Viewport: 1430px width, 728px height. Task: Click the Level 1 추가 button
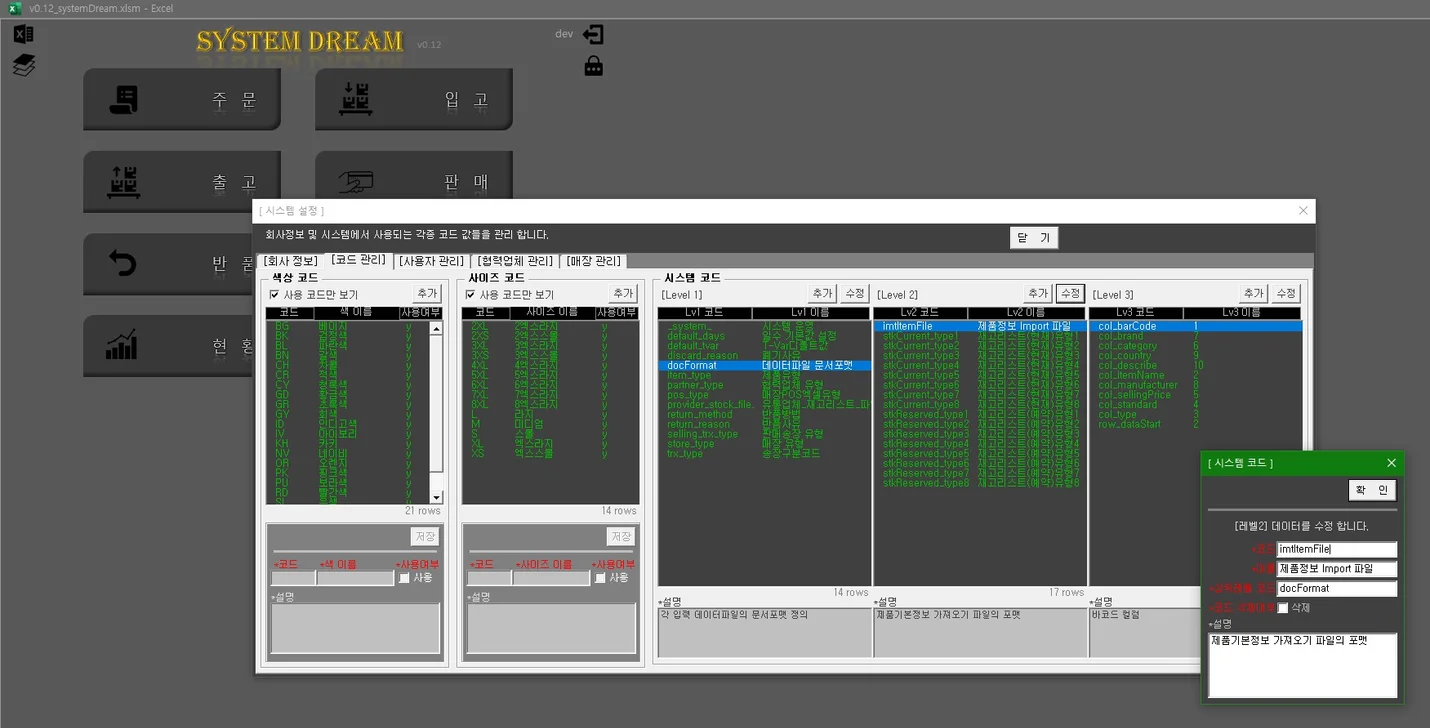coord(822,294)
